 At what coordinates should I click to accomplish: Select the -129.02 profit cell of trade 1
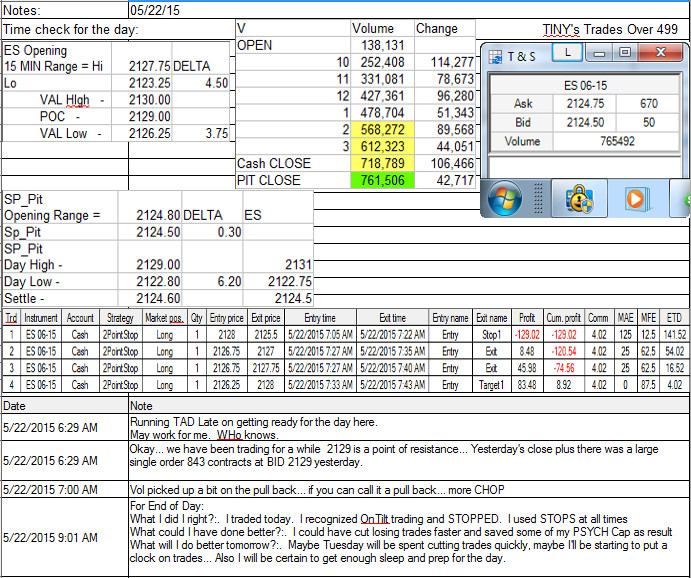[x=527, y=335]
